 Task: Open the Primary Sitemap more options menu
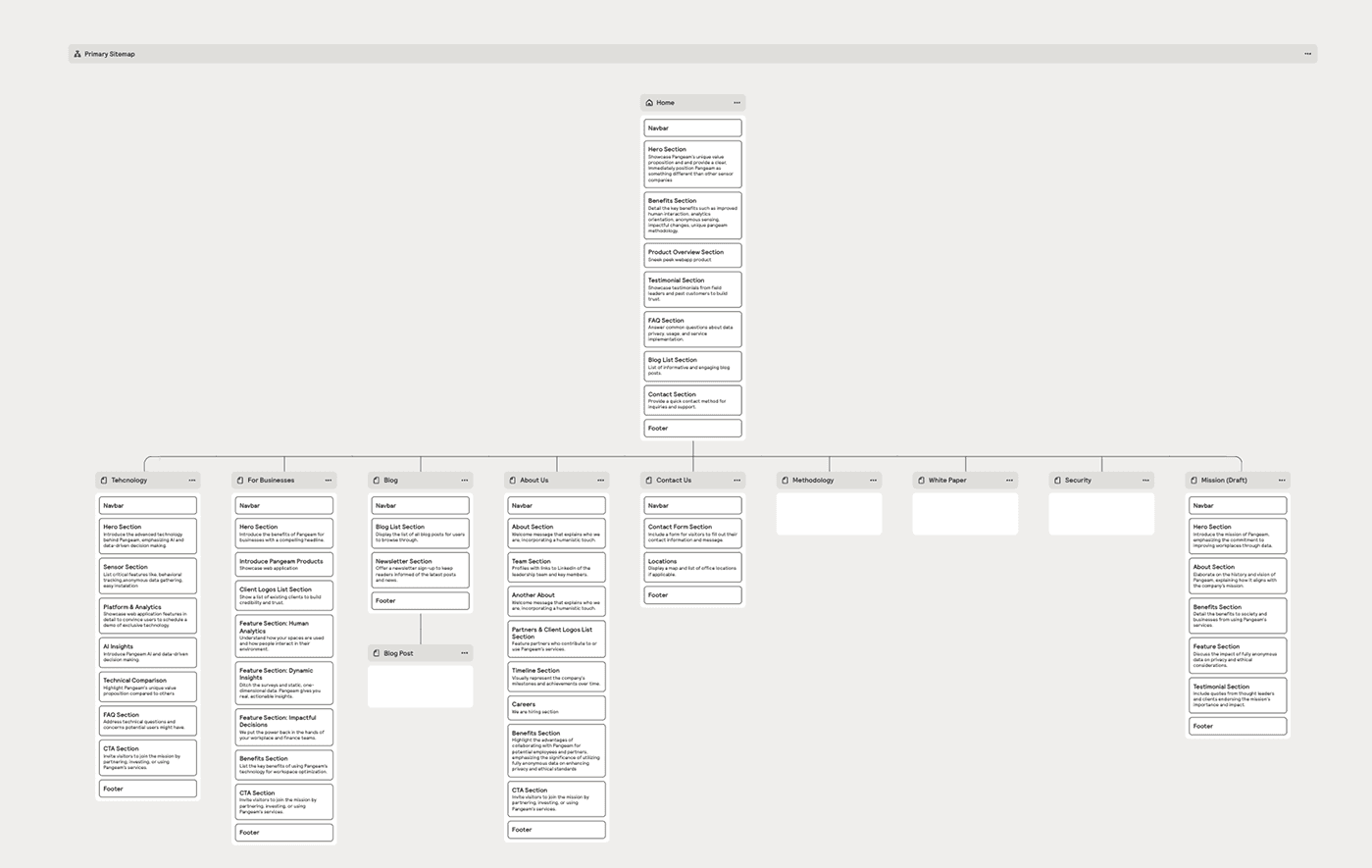(1307, 54)
